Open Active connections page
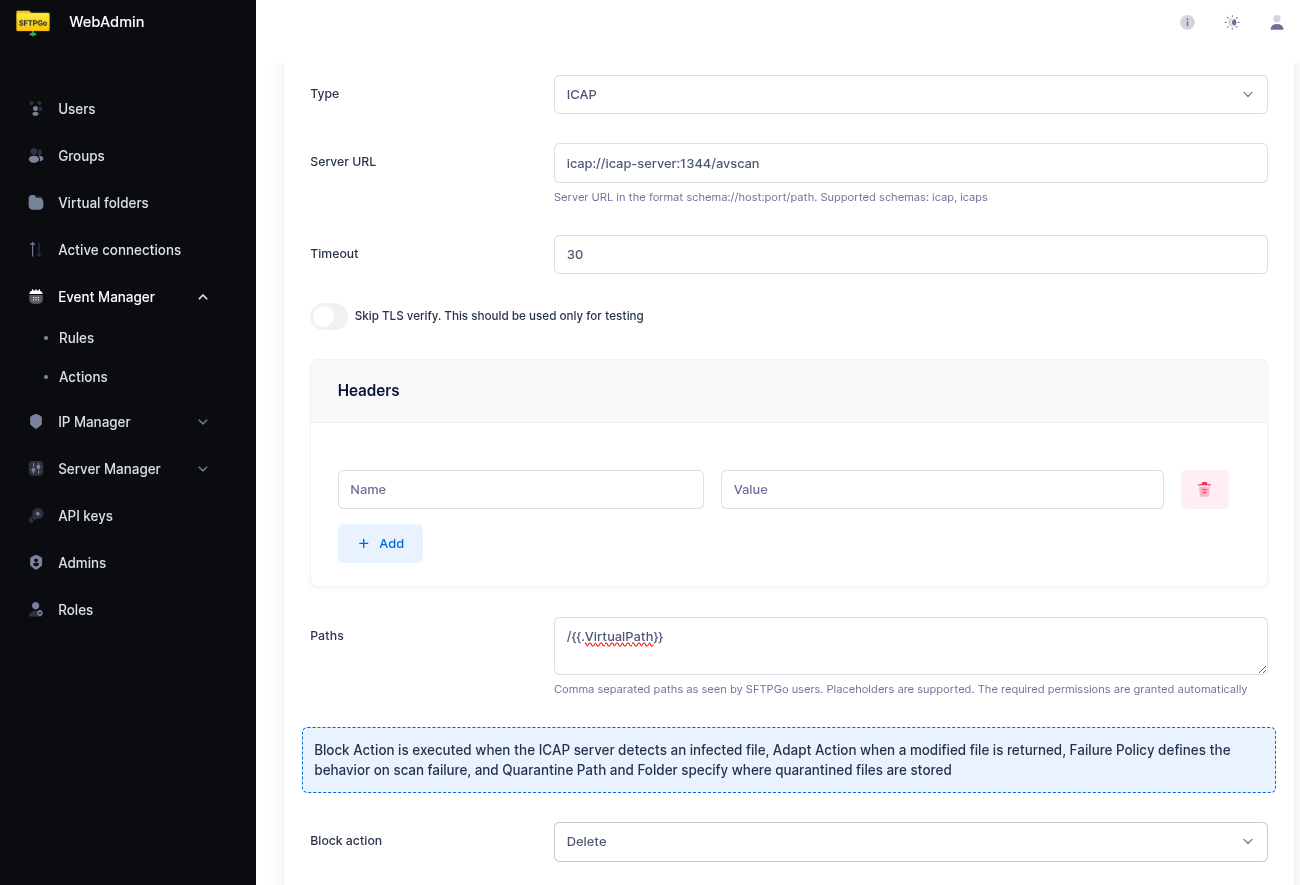Viewport: 1300px width, 885px height. tap(119, 250)
